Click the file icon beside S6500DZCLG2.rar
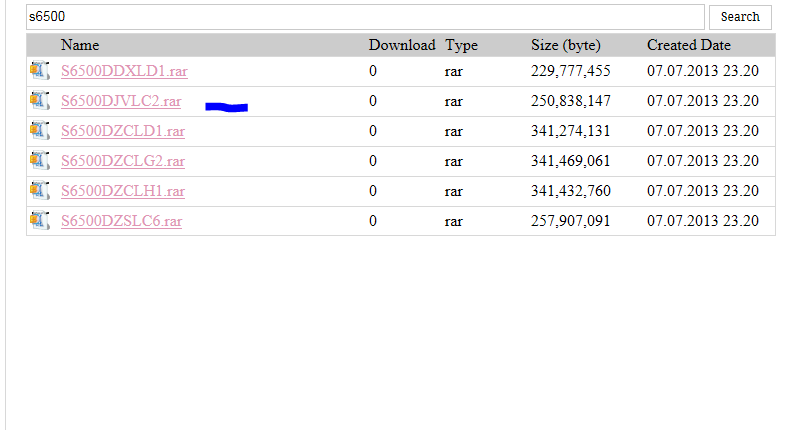 click(40, 160)
